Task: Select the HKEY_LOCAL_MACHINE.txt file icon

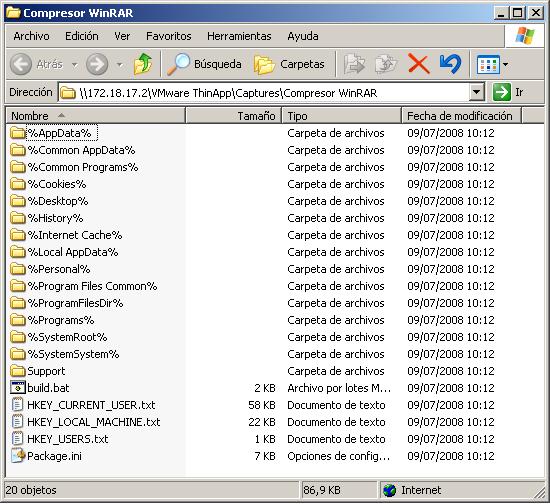Action: tap(18, 422)
